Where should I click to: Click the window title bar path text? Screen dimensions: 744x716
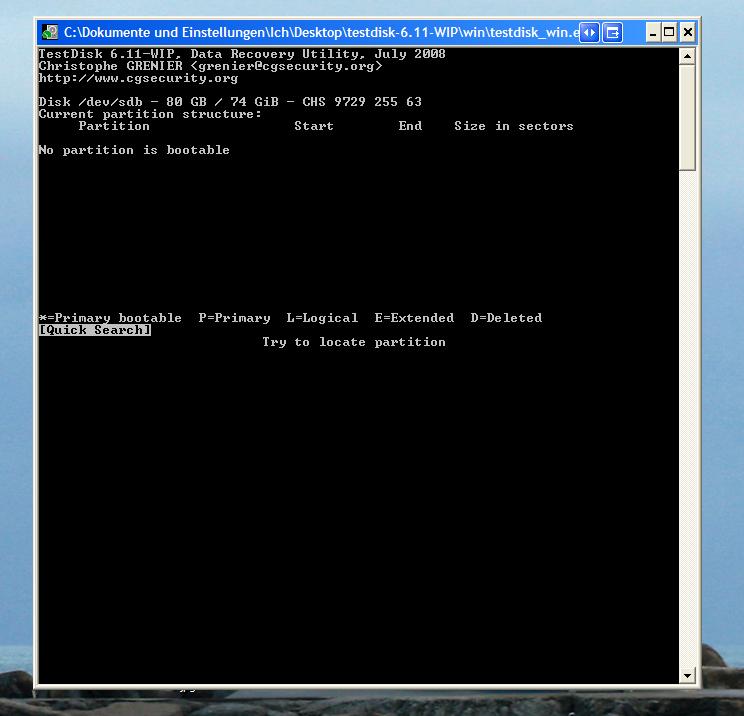click(x=322, y=32)
